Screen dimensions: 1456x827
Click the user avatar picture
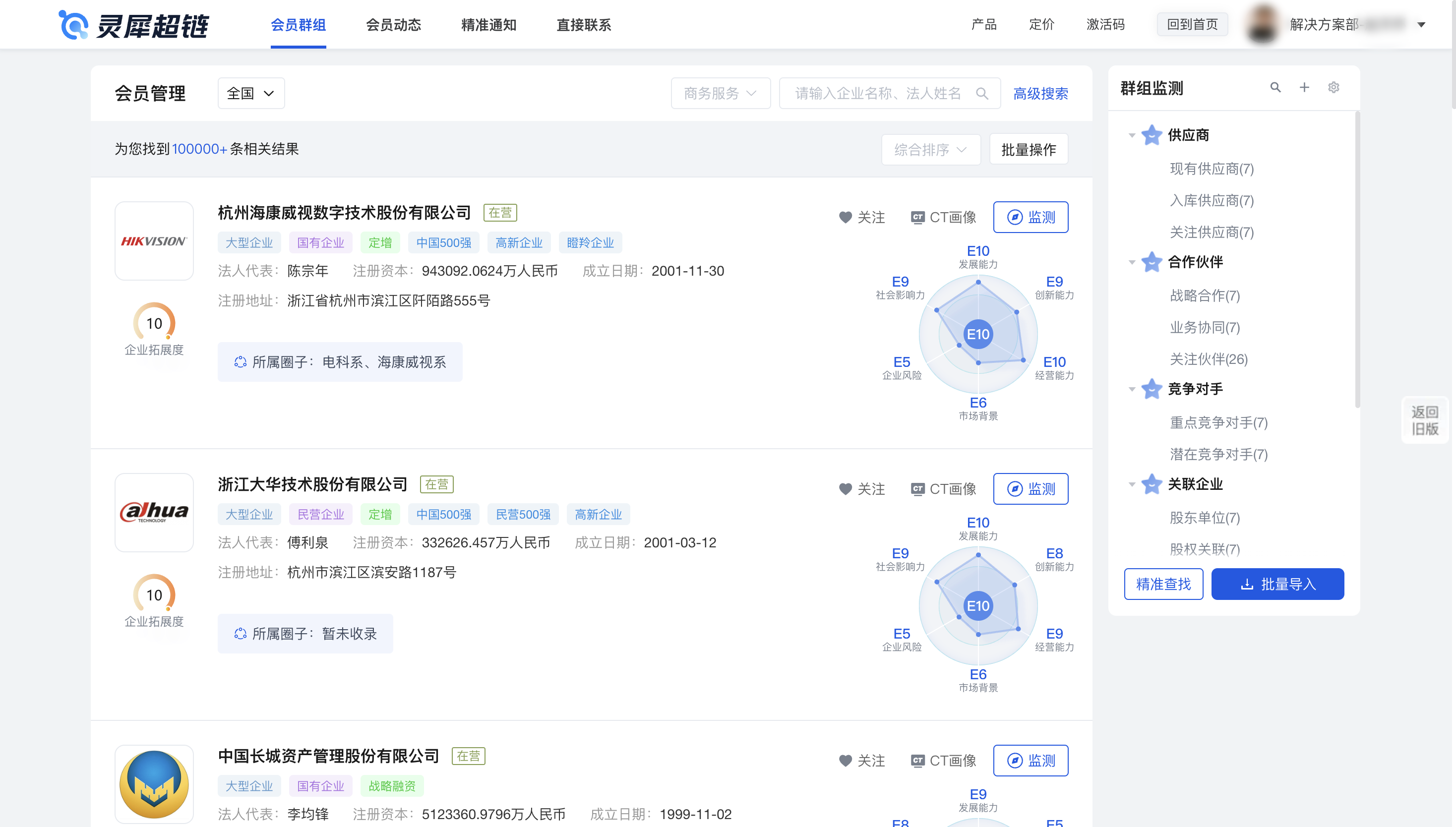tap(1262, 24)
